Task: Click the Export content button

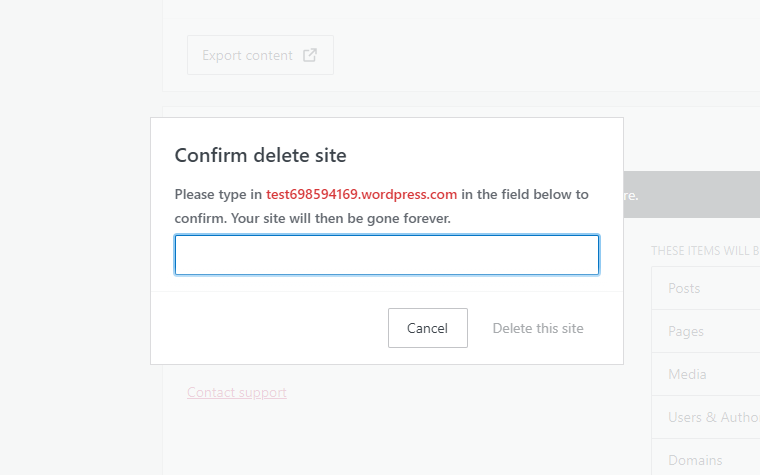Action: [260, 55]
